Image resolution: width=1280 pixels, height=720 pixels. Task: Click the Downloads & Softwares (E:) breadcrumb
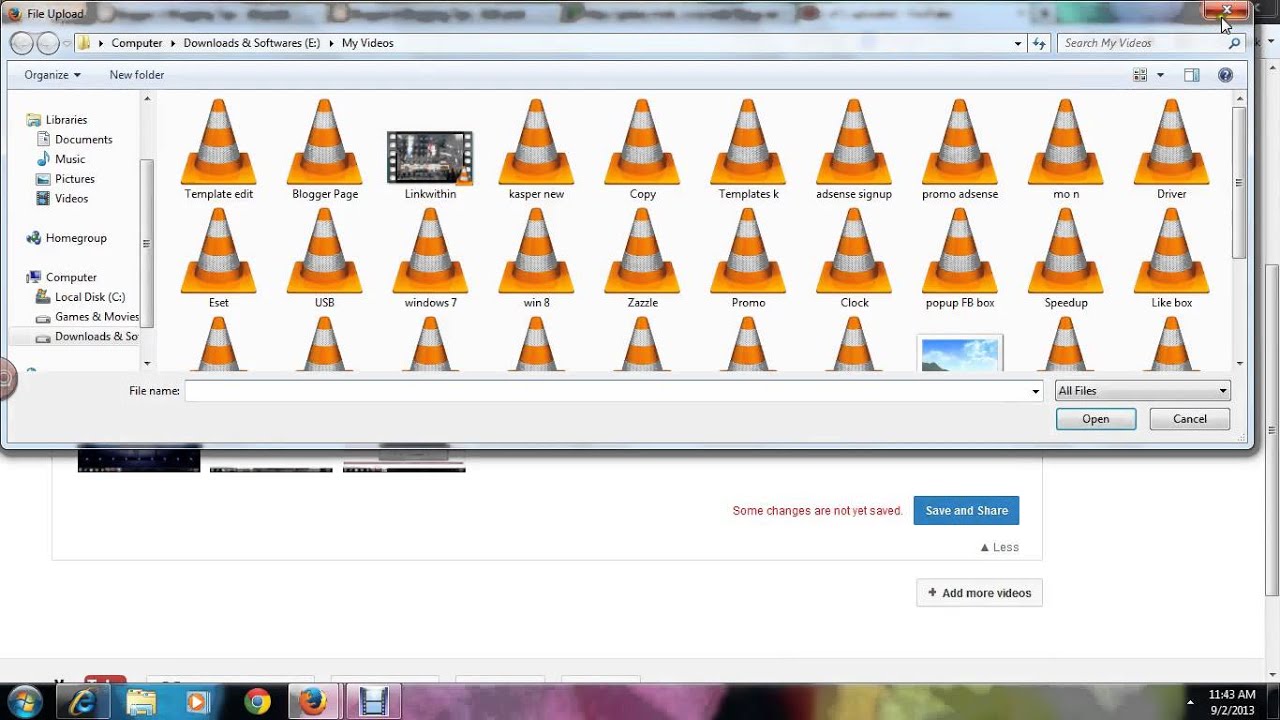pyautogui.click(x=252, y=43)
